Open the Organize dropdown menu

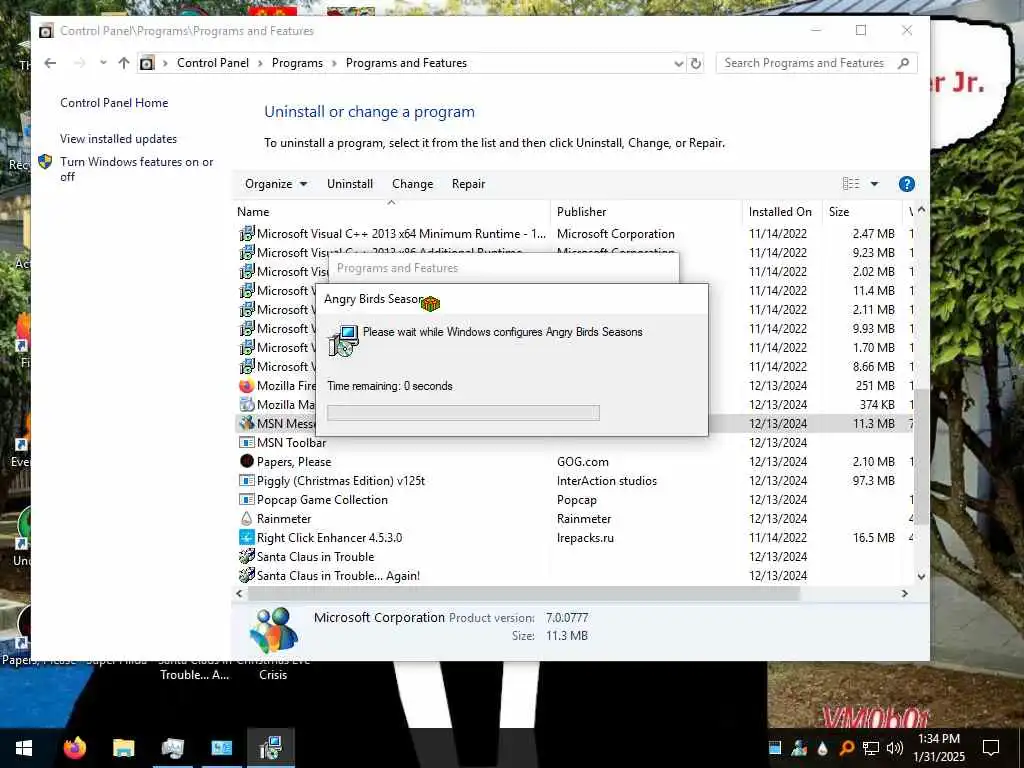click(x=276, y=184)
